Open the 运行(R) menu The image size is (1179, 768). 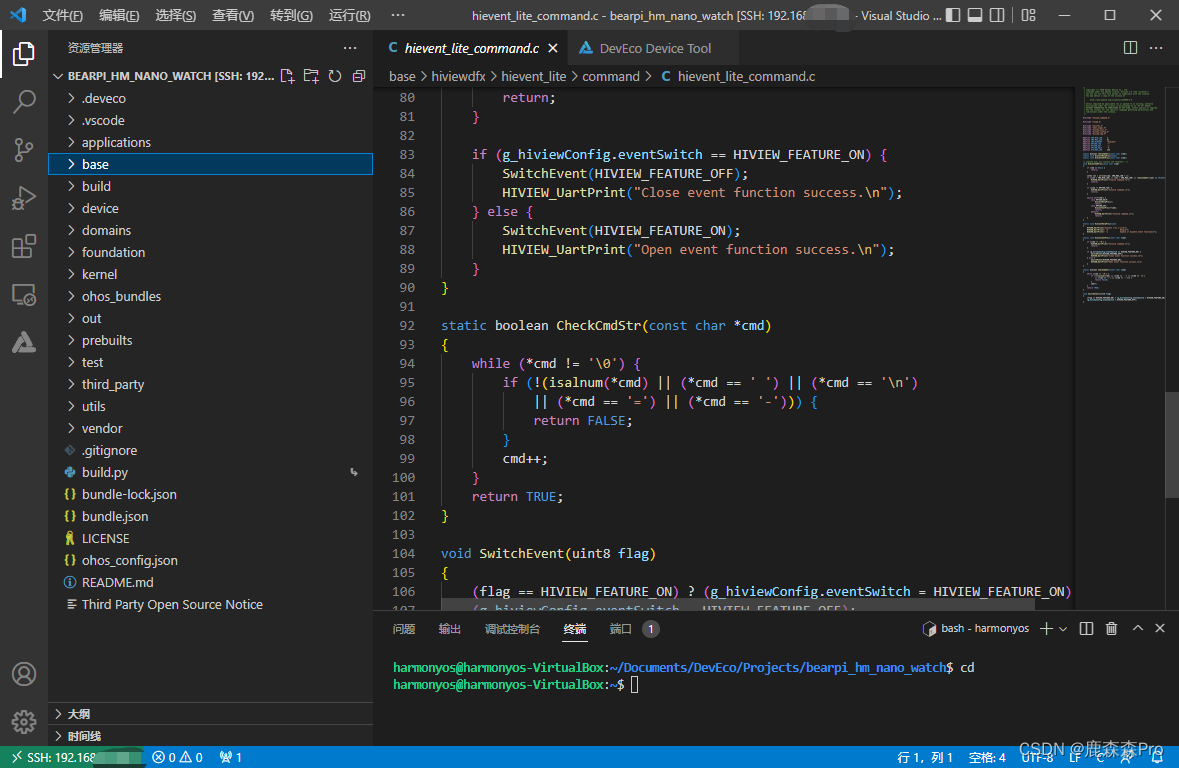tap(350, 15)
